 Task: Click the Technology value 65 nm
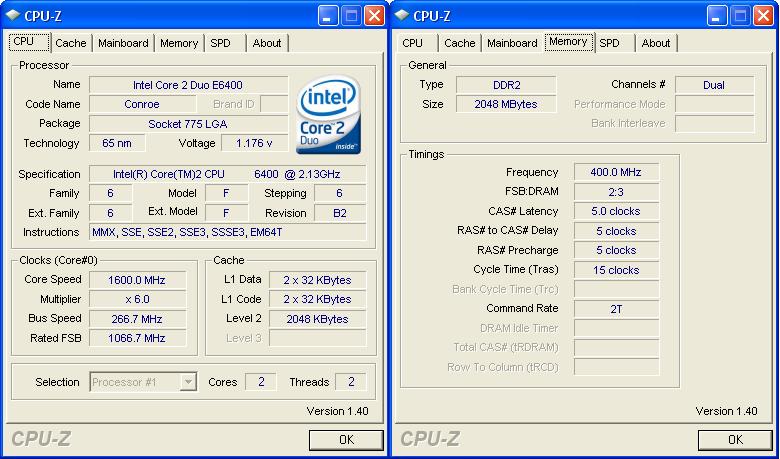117,143
